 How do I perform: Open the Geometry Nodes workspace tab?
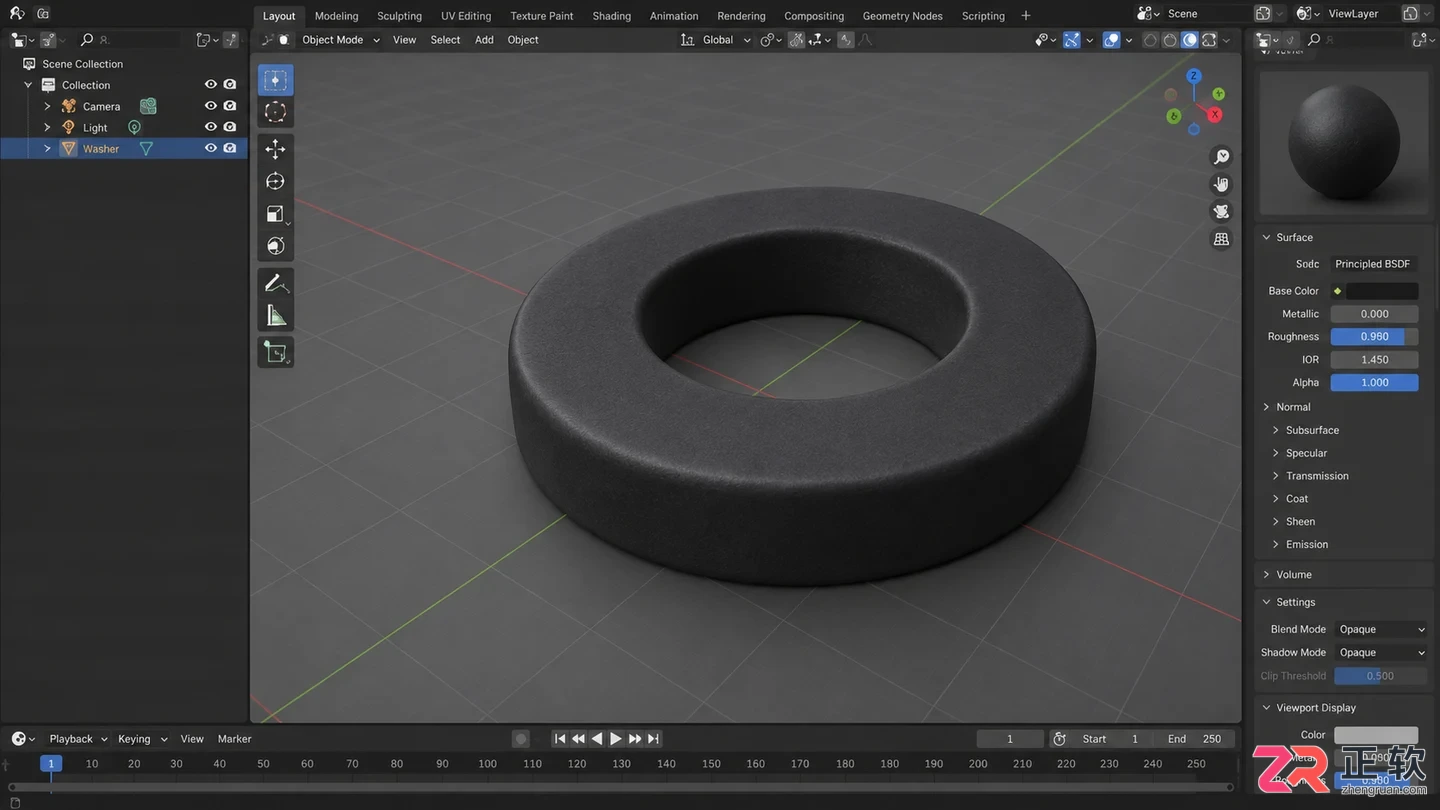click(x=902, y=16)
